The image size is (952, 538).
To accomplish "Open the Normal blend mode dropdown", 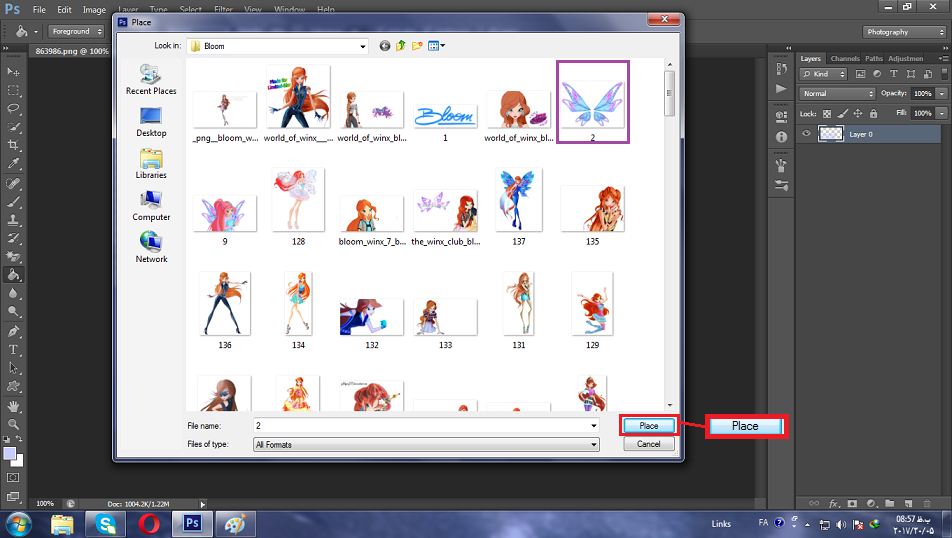I will (838, 94).
